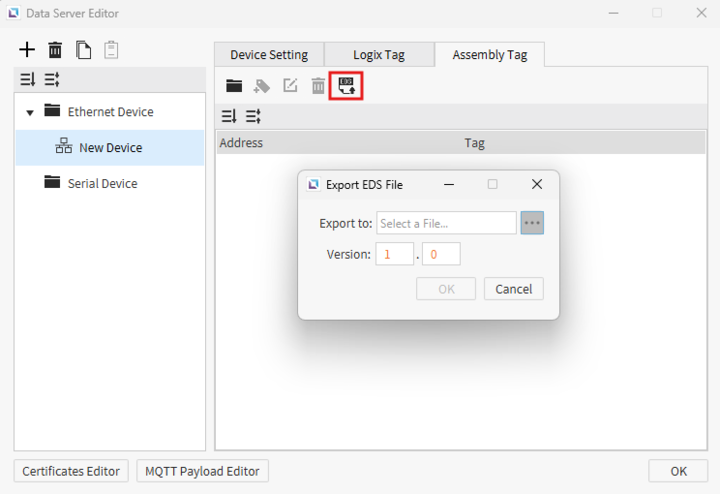Viewport: 720px width, 494px height.
Task: Click the add tag icon
Action: pos(262,86)
